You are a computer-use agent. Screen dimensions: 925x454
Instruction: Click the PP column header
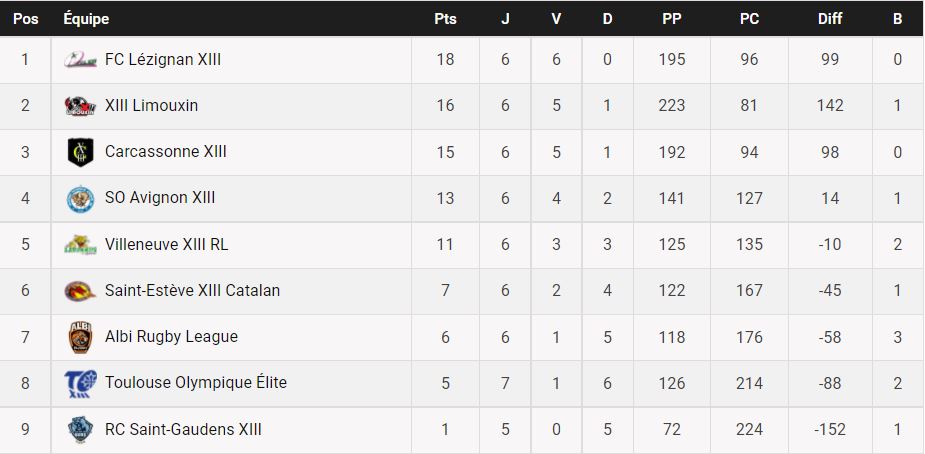click(672, 19)
